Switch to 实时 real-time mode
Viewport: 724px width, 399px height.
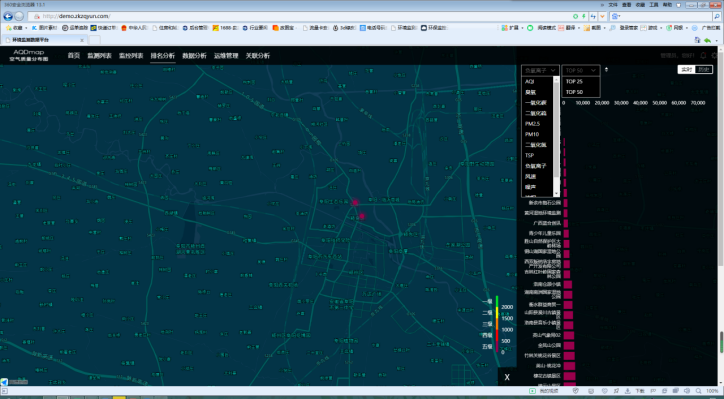pyautogui.click(x=687, y=69)
